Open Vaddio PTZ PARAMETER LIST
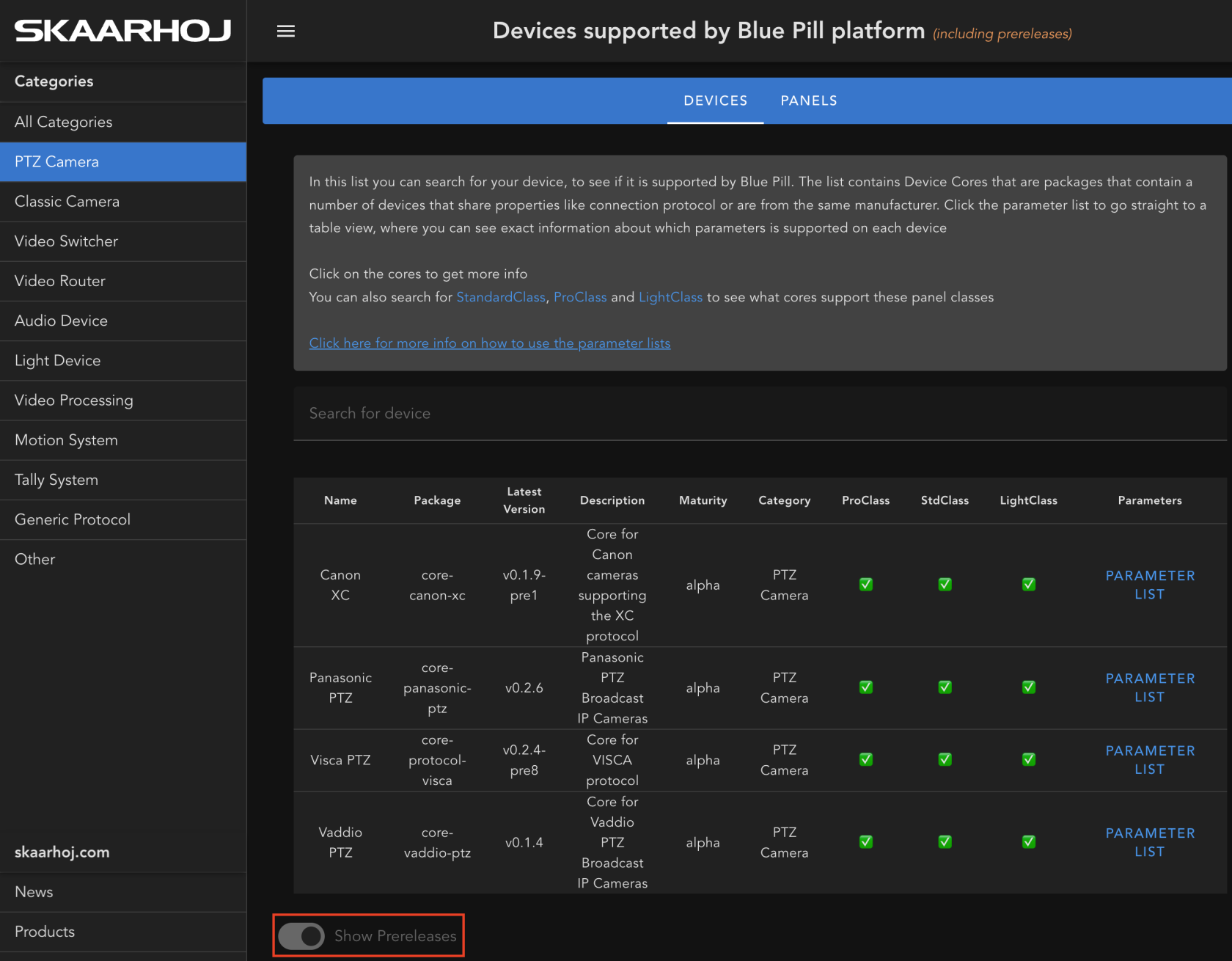Viewport: 1232px width, 961px height. click(x=1150, y=842)
